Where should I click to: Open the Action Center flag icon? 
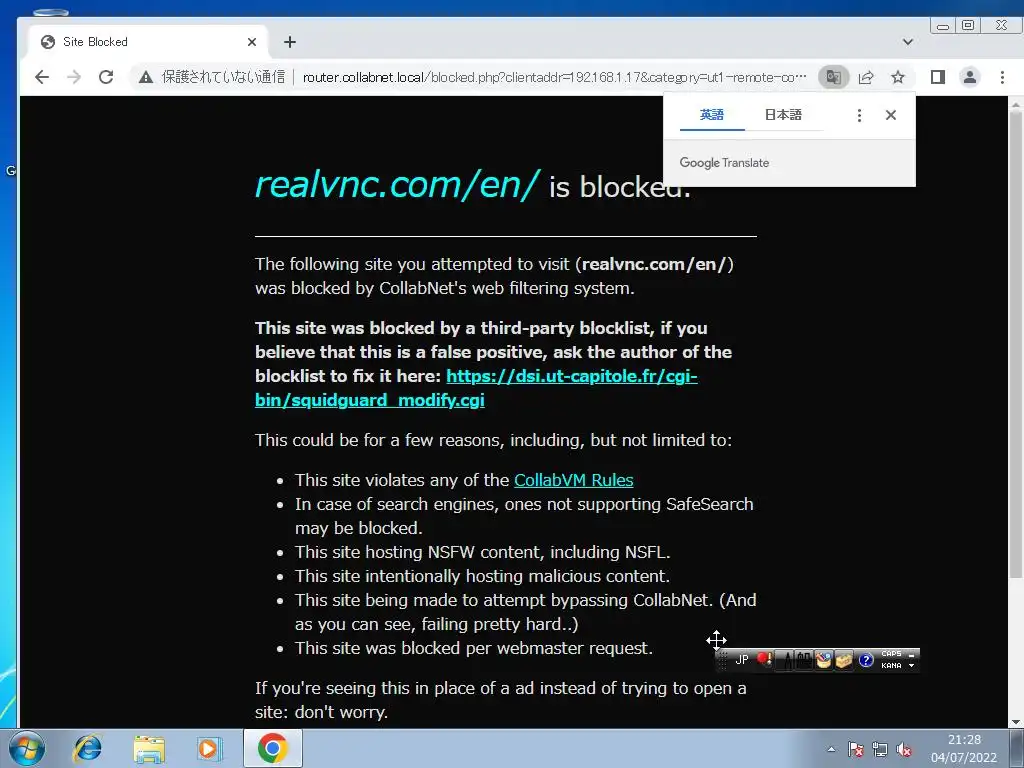(x=856, y=750)
